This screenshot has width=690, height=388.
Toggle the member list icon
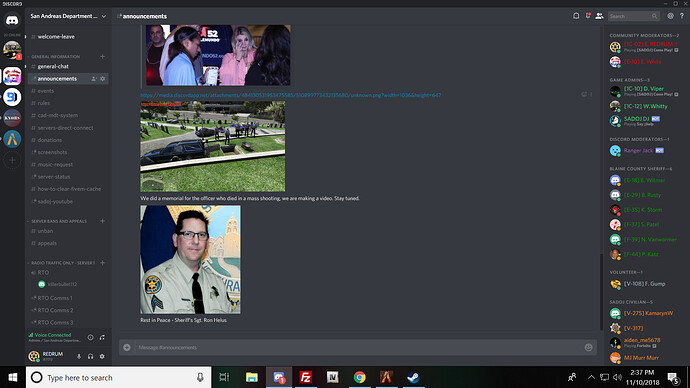(x=599, y=16)
